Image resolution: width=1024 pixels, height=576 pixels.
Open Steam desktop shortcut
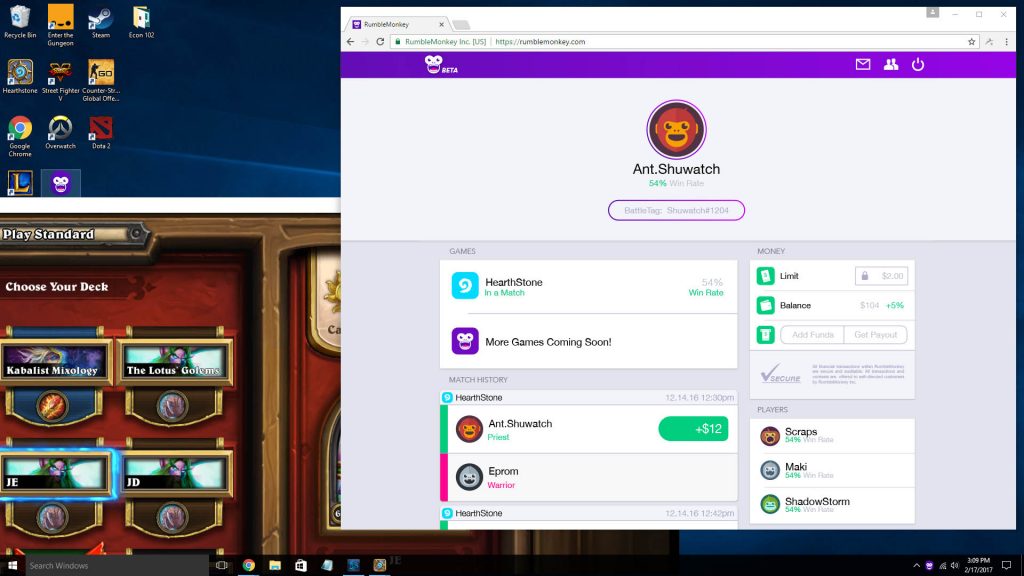click(101, 22)
